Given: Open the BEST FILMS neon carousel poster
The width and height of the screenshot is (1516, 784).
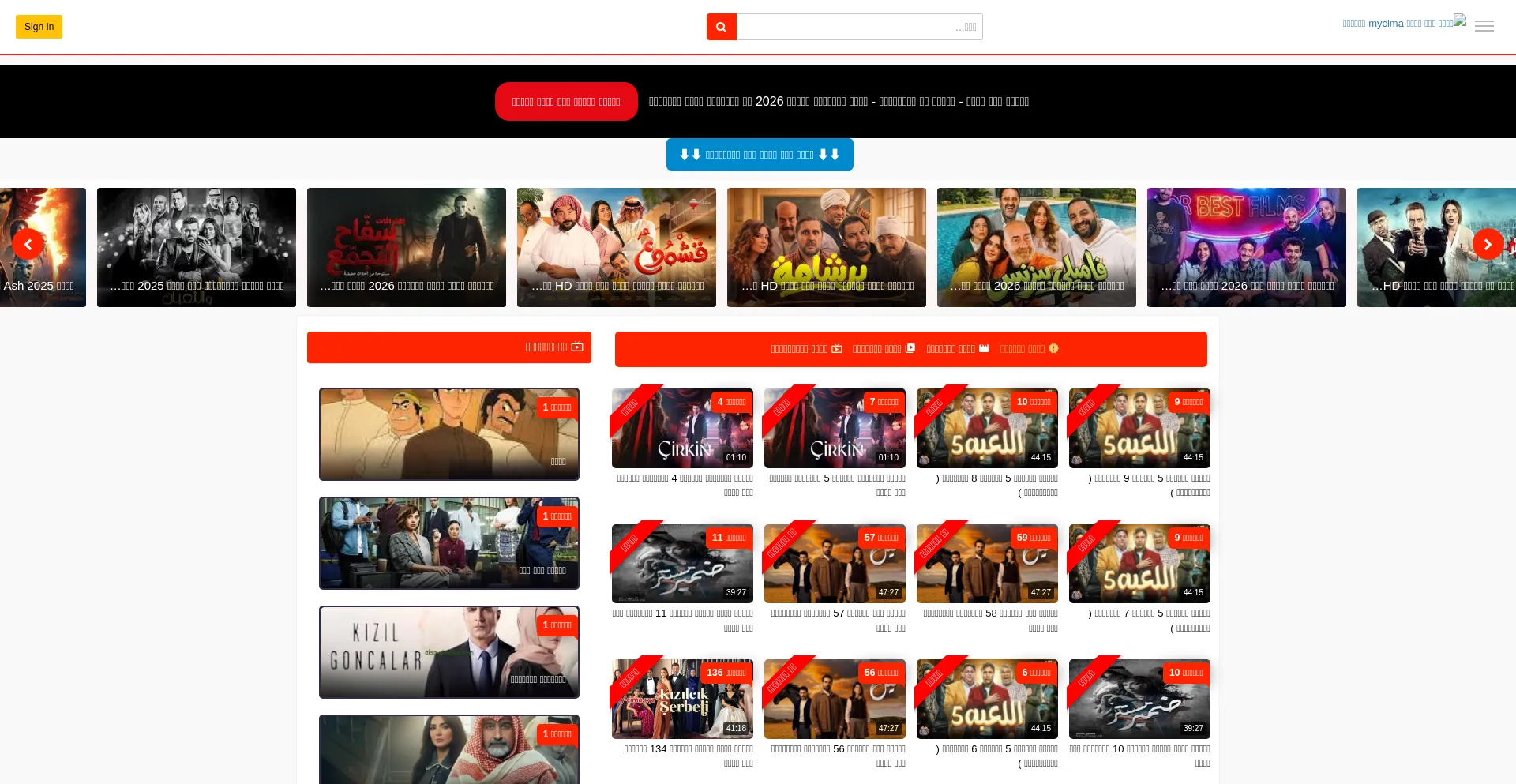Looking at the screenshot, I should point(1247,247).
